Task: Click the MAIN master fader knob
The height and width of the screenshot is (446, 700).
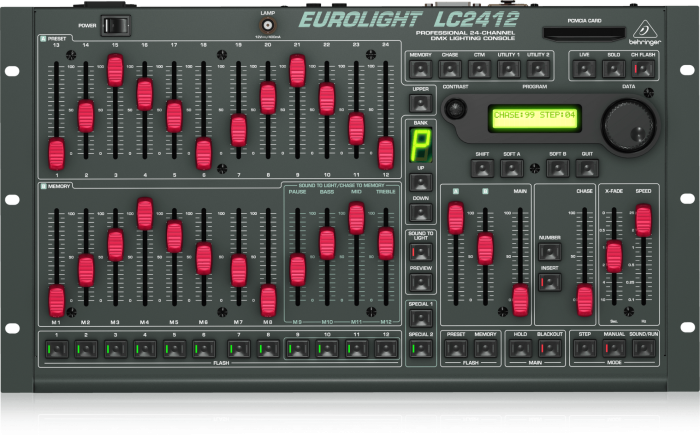Action: [520, 300]
